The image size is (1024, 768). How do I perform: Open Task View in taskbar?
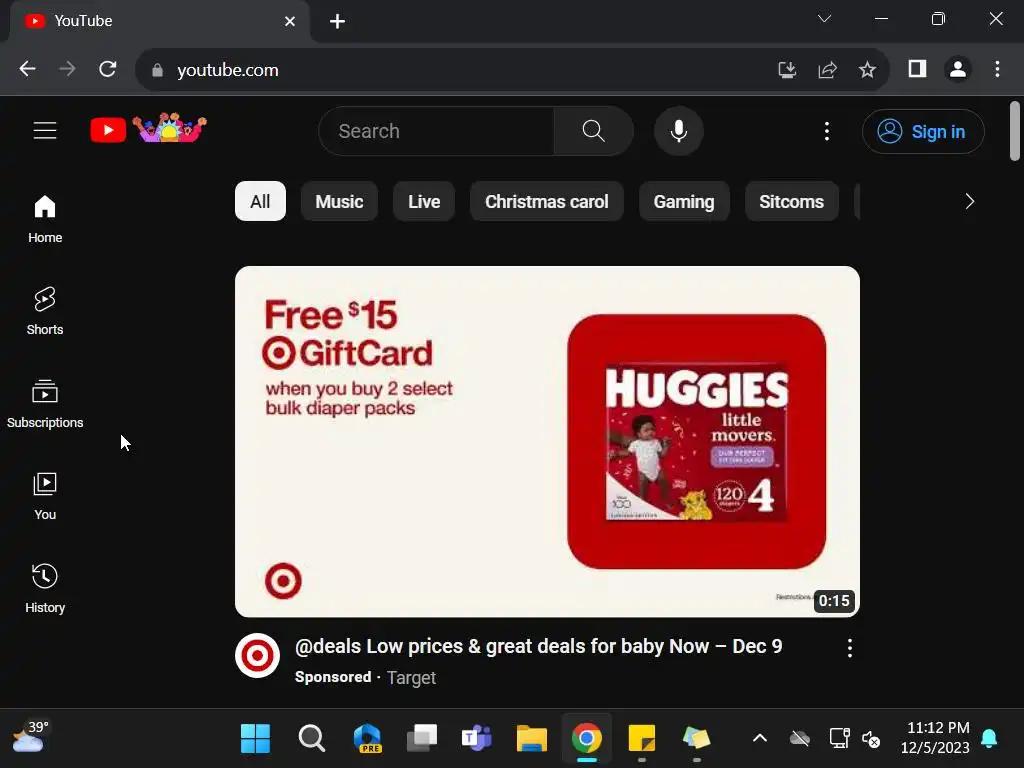pos(422,739)
